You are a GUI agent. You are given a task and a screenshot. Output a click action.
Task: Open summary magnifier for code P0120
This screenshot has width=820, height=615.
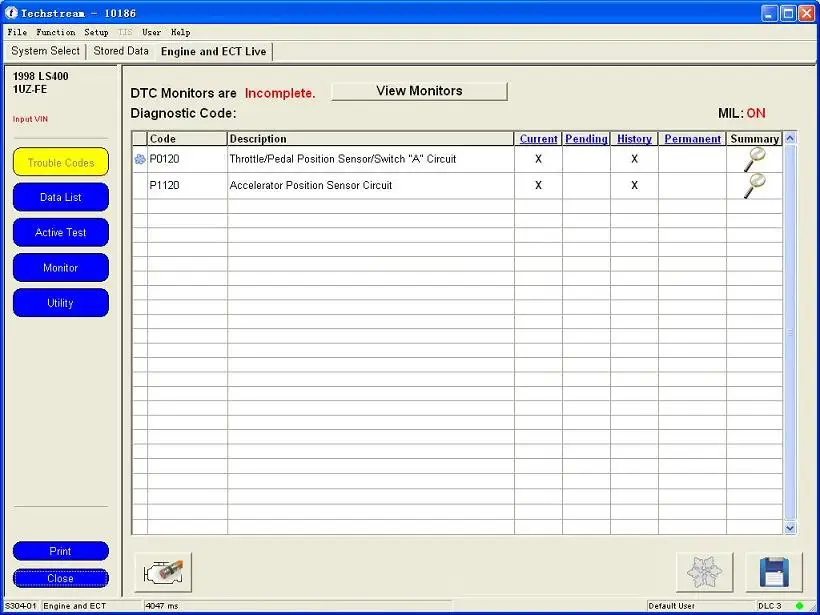pyautogui.click(x=754, y=159)
